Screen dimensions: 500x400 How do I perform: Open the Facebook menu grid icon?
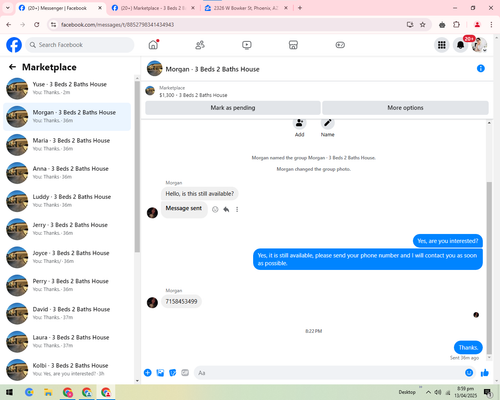coord(442,45)
